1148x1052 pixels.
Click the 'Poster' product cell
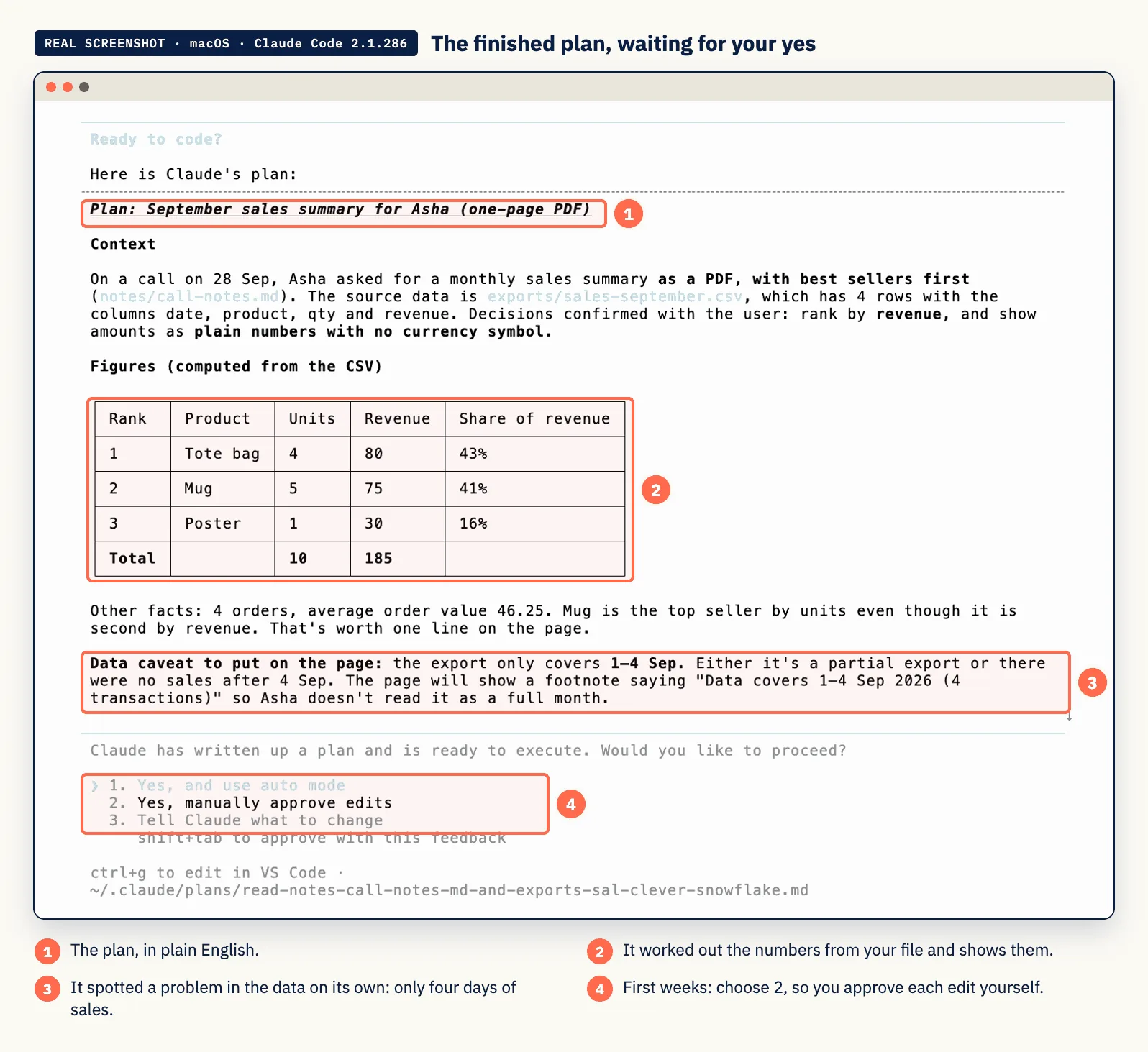213,523
